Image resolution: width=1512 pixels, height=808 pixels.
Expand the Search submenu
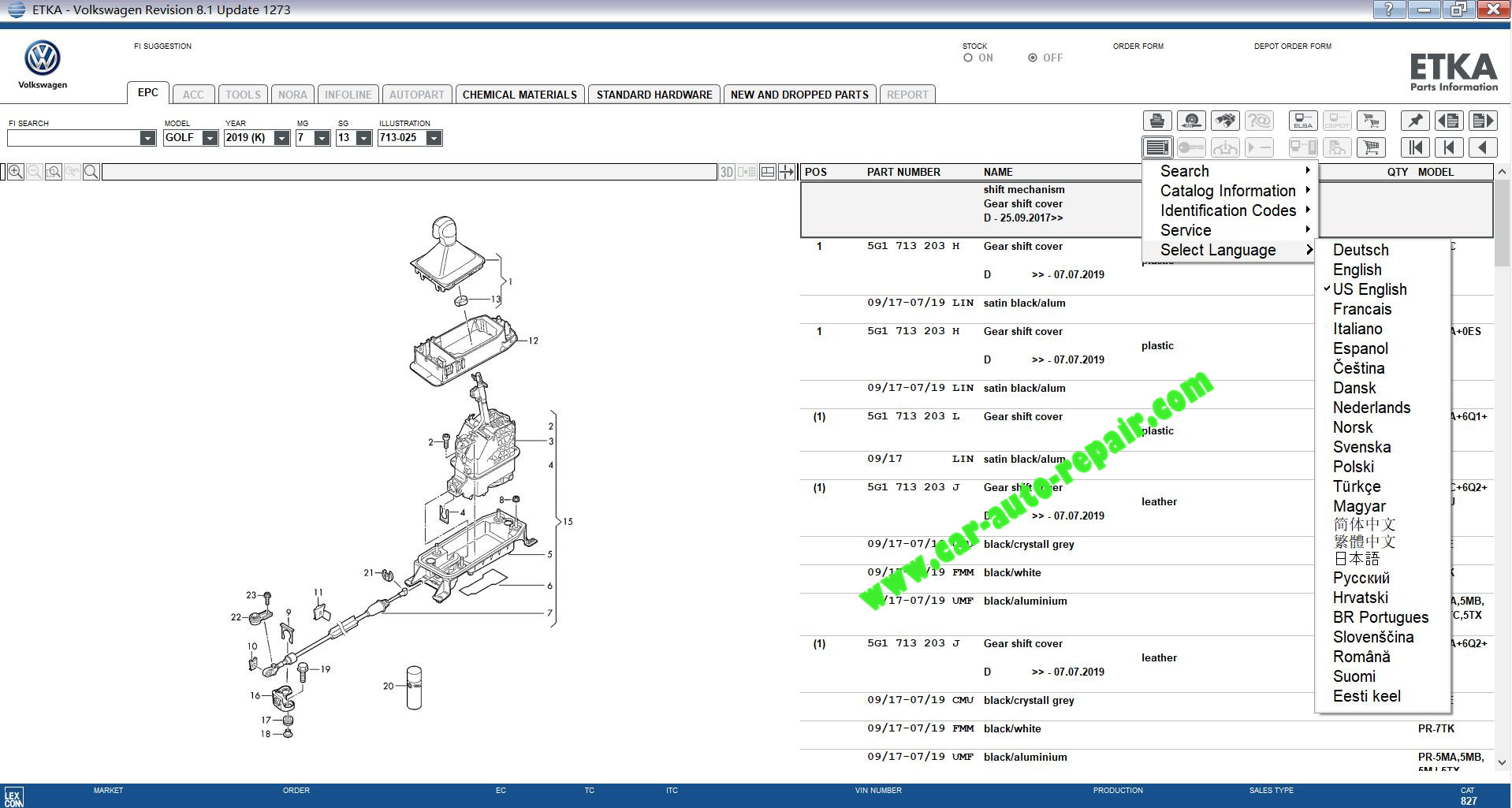[1228, 171]
